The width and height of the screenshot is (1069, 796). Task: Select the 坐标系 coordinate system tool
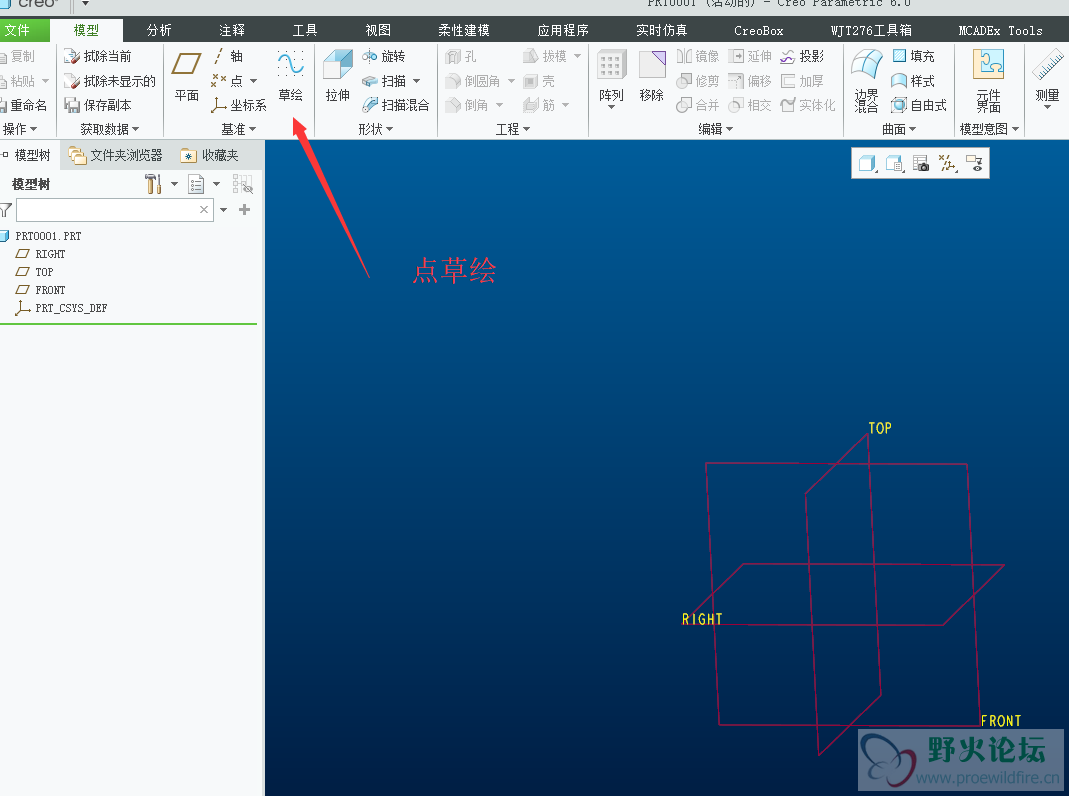pyautogui.click(x=239, y=105)
